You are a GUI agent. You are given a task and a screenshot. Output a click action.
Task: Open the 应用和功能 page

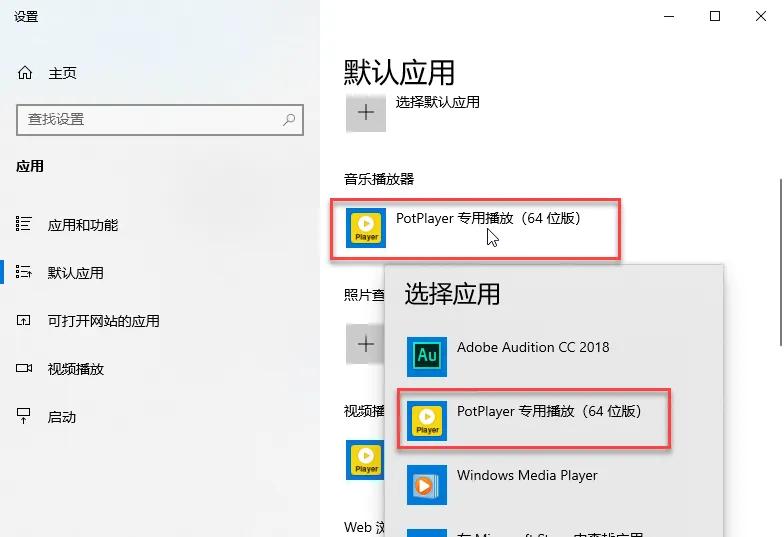[x=82, y=225]
